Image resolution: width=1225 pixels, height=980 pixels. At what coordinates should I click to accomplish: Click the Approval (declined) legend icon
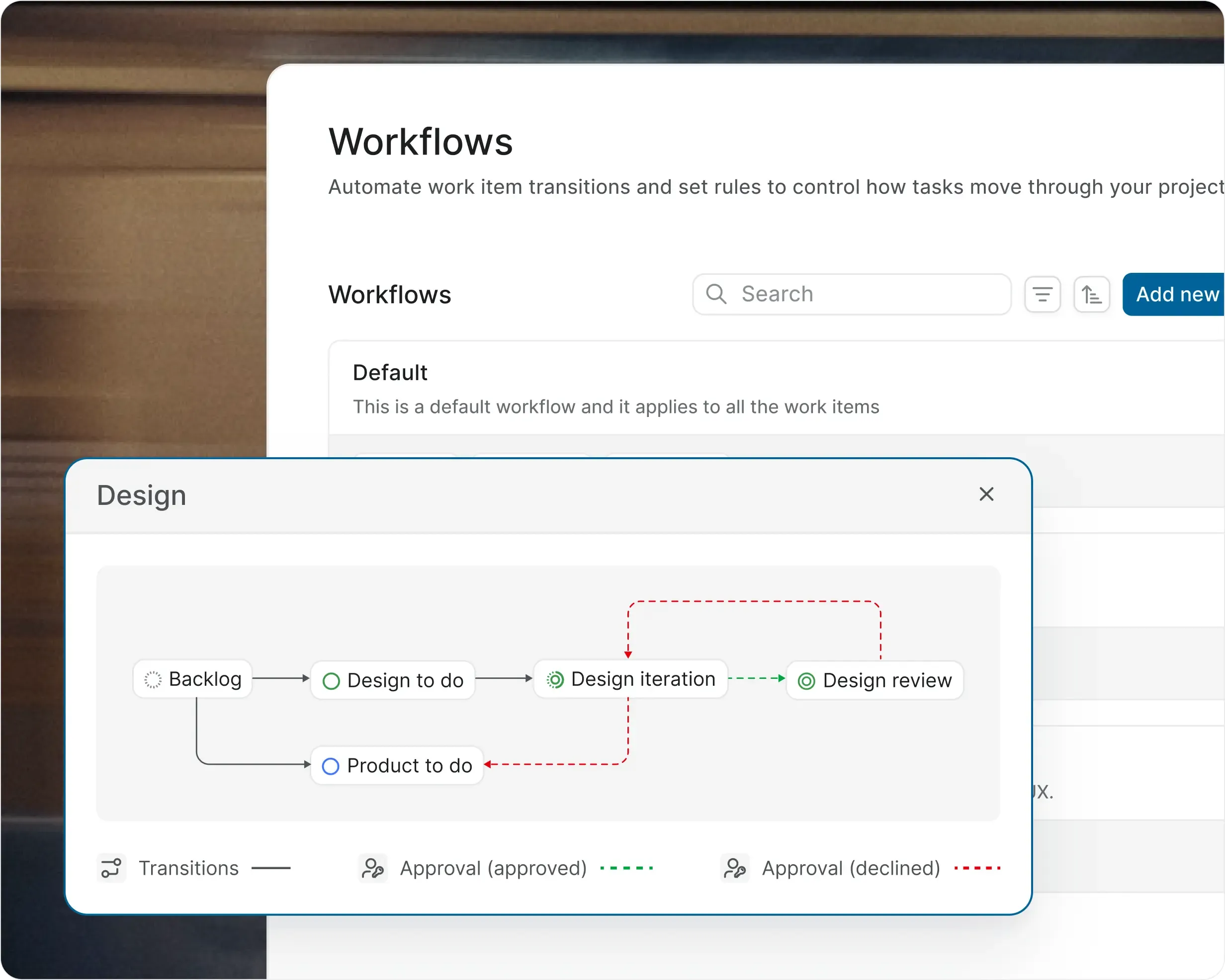tap(735, 868)
